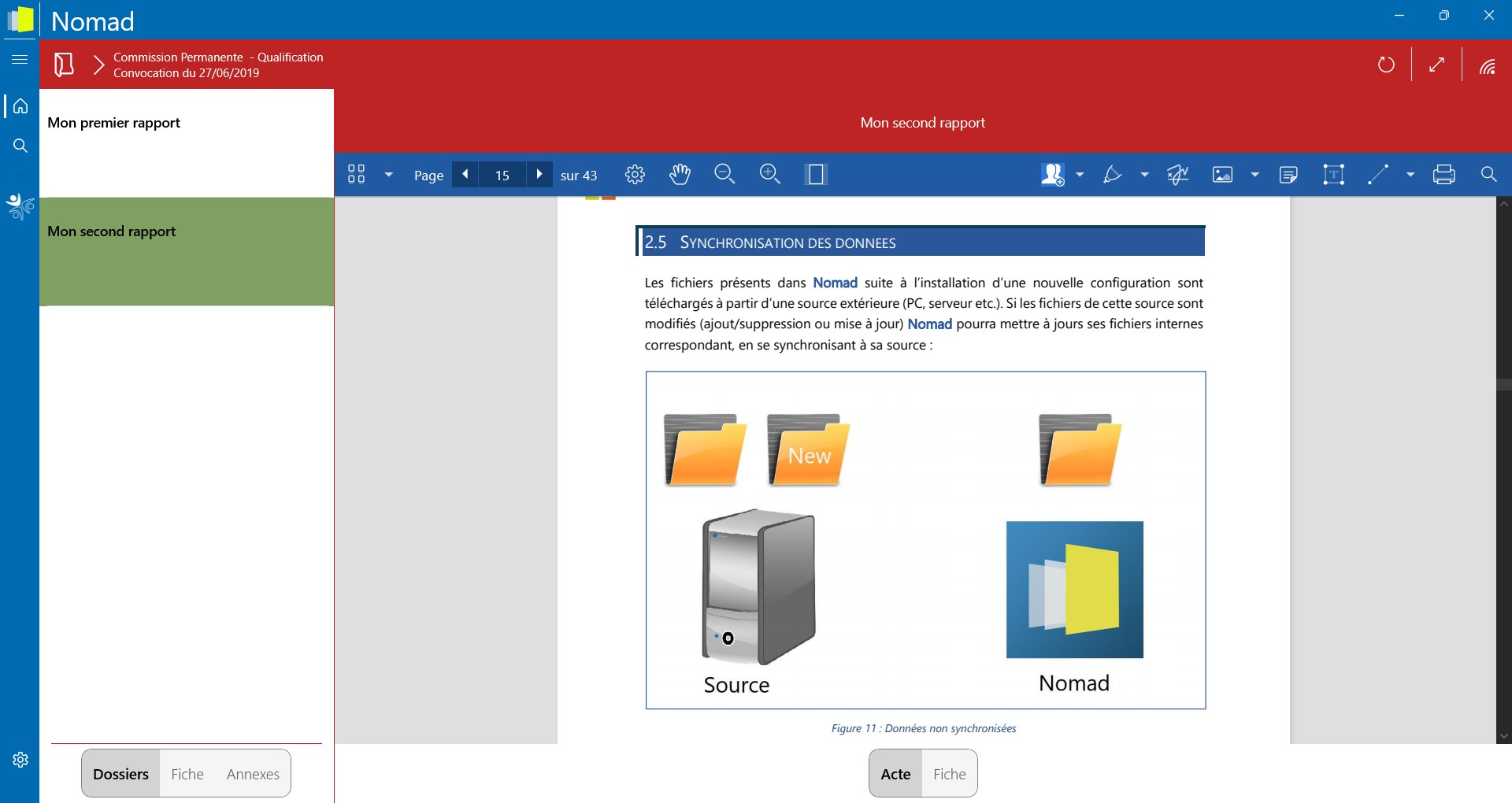Viewport: 1512px width, 803px height.
Task: Click the refresh icon in the red header
Action: tap(1386, 65)
